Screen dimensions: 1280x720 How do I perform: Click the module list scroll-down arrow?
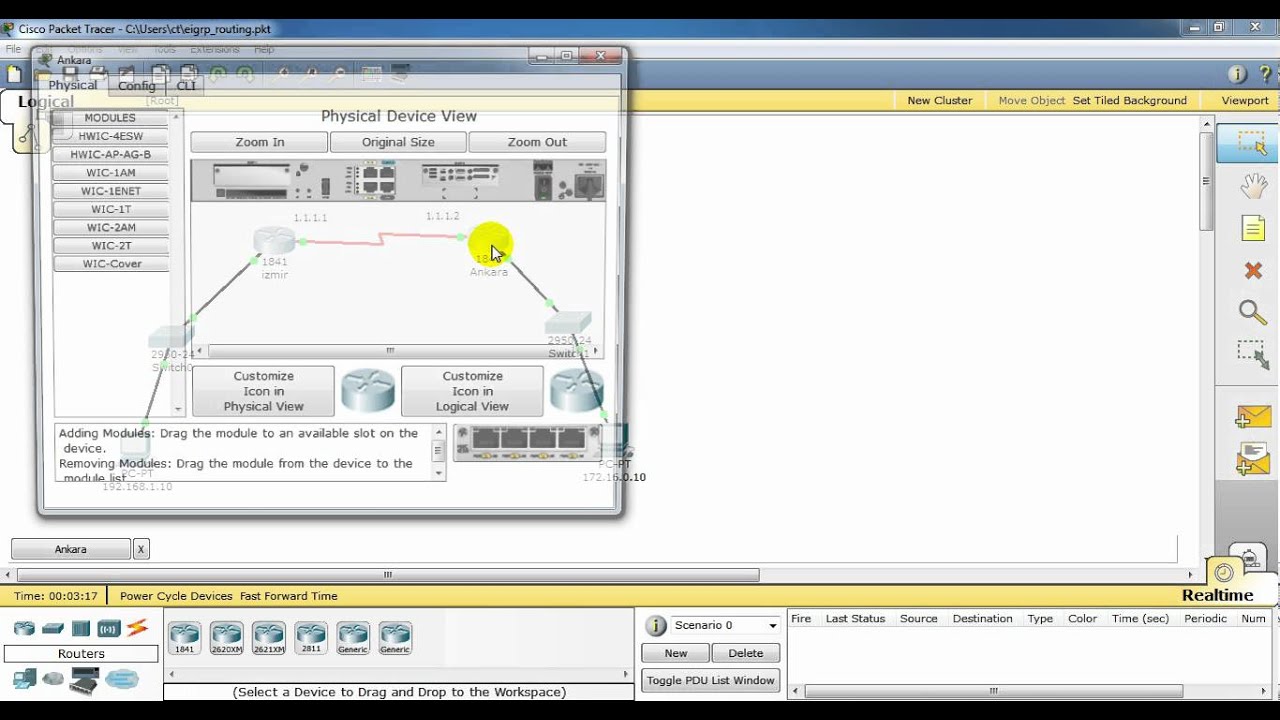[178, 409]
